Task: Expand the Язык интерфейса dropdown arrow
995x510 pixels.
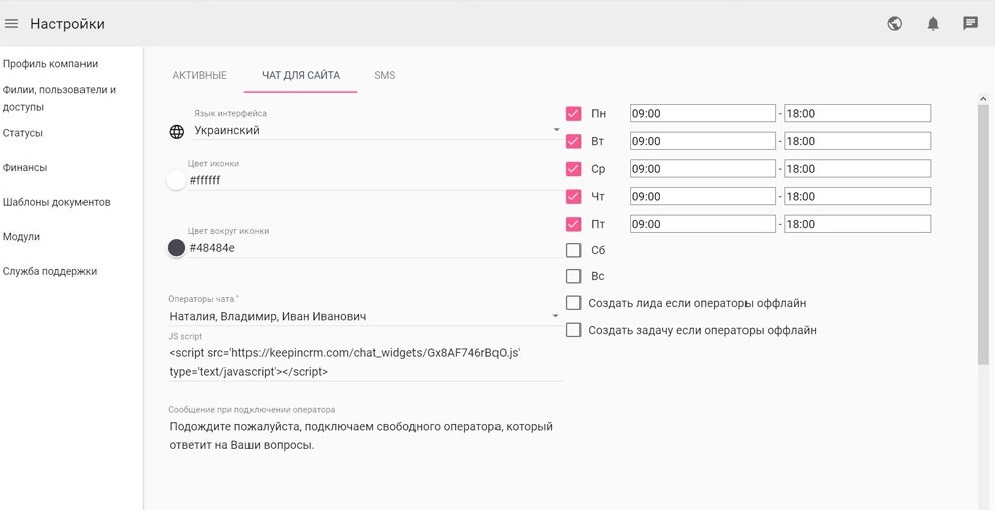Action: click(x=556, y=130)
